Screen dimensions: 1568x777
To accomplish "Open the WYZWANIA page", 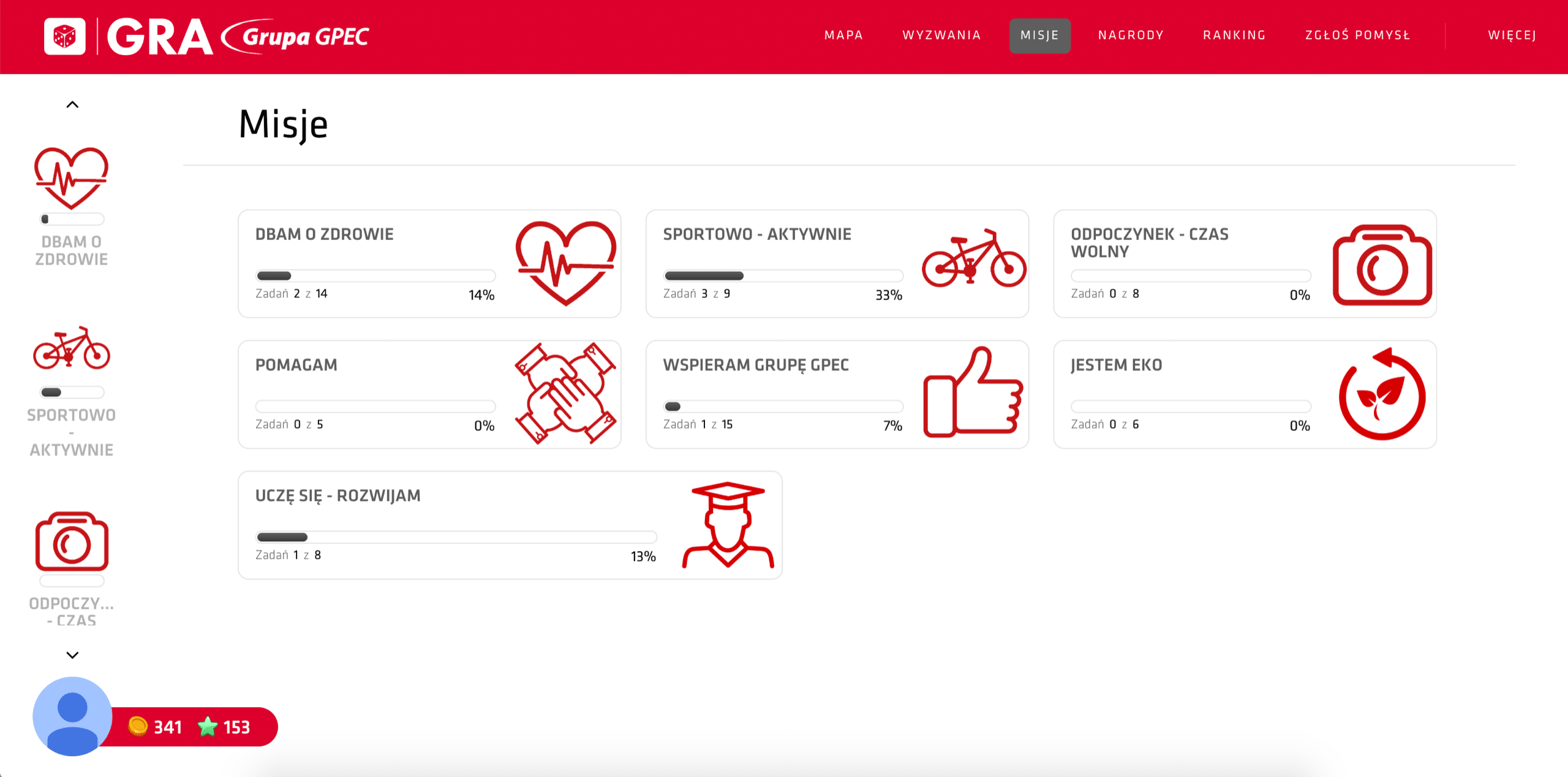I will [x=941, y=36].
